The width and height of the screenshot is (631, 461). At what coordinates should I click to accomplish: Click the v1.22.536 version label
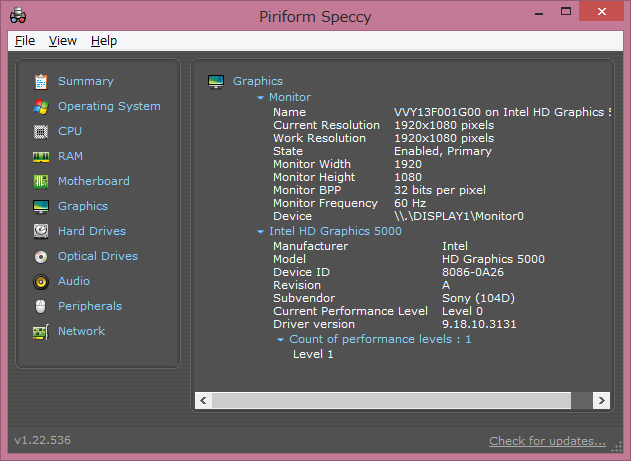[43, 440]
